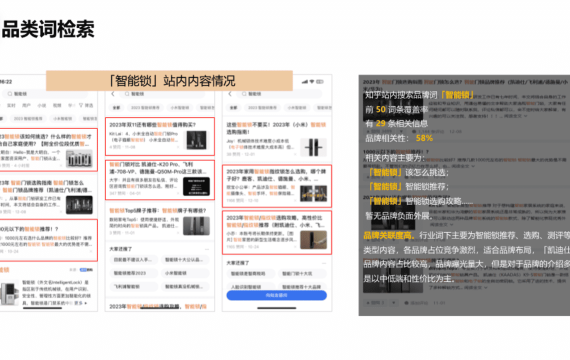Select the 全部 chip in the middle phone
This screenshot has width=570, height=360.
[116, 108]
